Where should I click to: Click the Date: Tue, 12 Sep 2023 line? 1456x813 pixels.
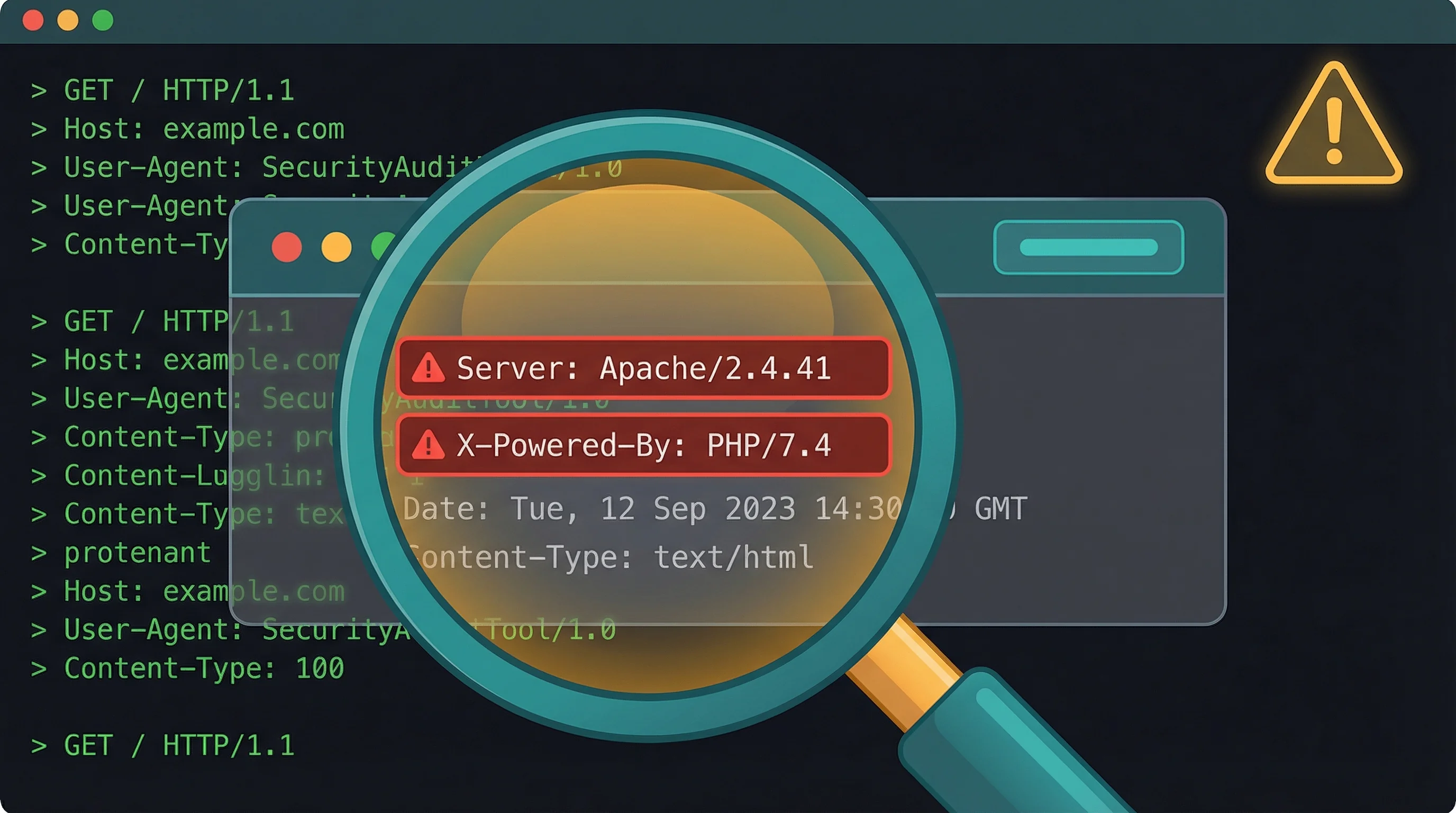click(x=715, y=508)
